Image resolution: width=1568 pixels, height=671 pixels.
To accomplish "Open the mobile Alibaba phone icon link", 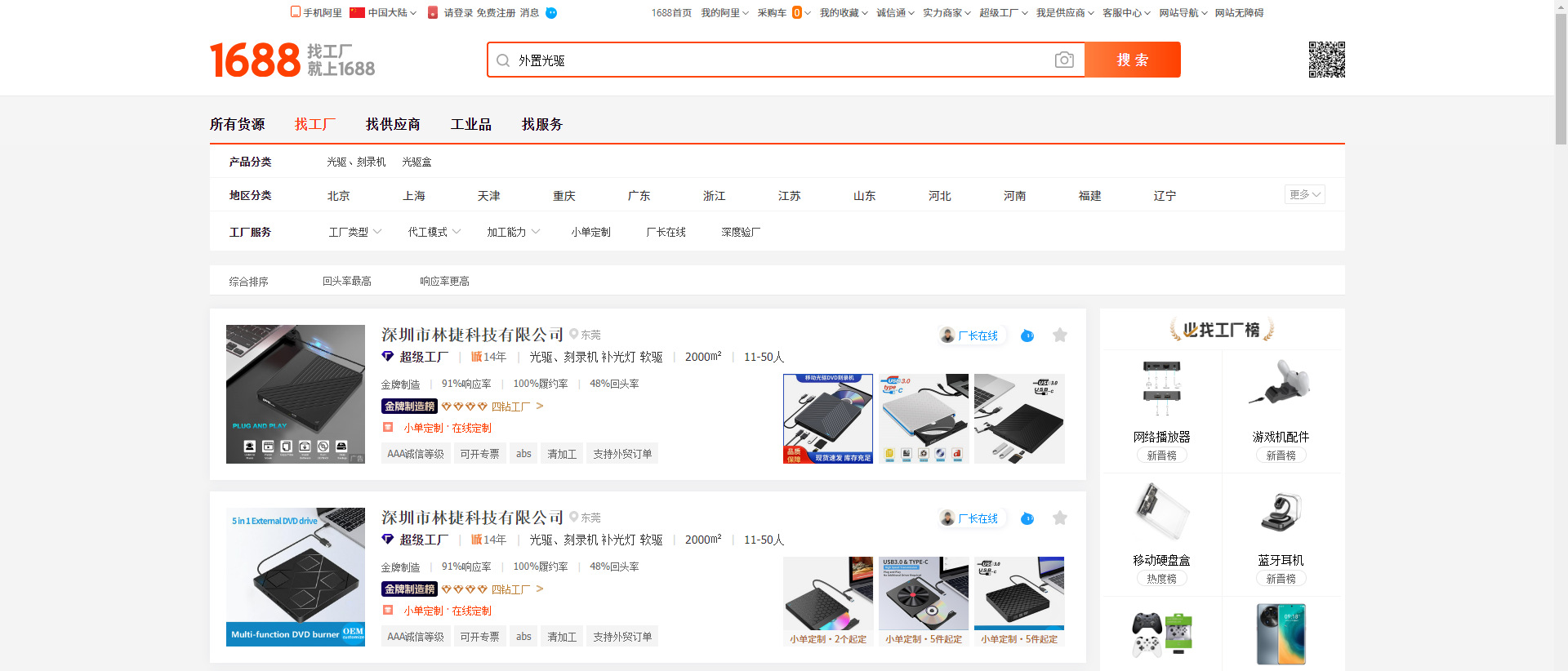I will (296, 12).
